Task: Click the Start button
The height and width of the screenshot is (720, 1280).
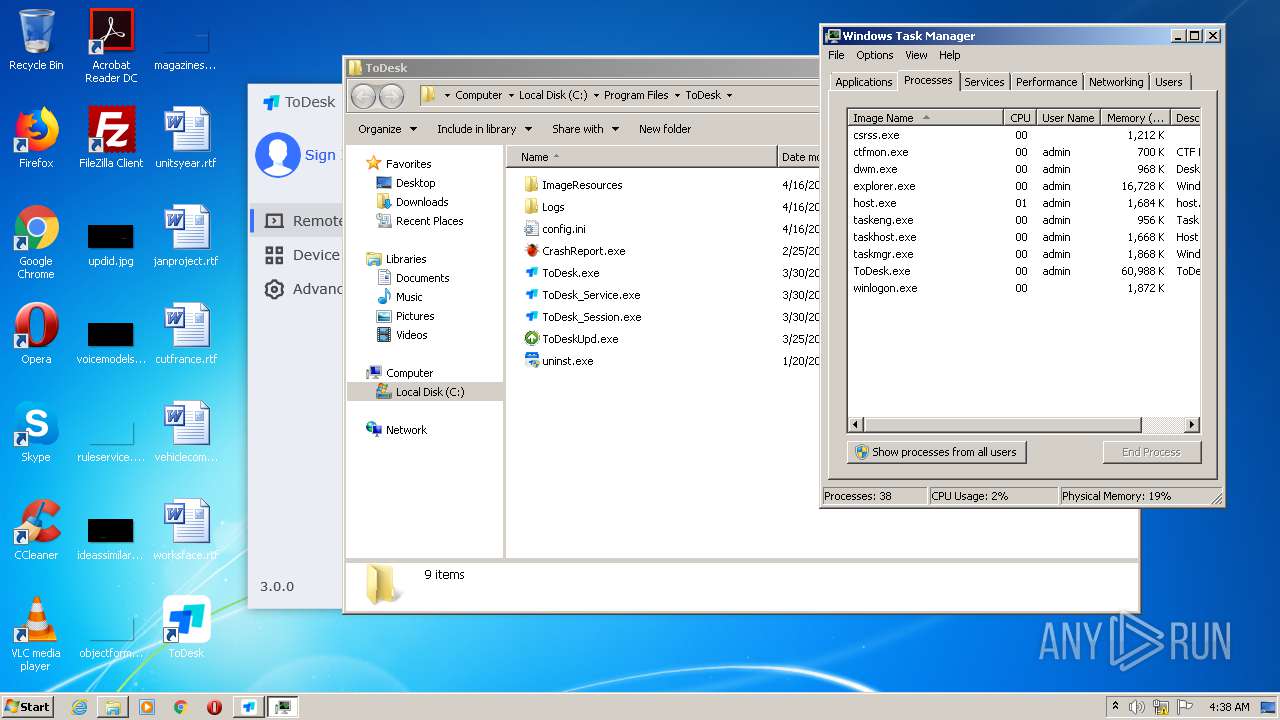Action: [28, 706]
